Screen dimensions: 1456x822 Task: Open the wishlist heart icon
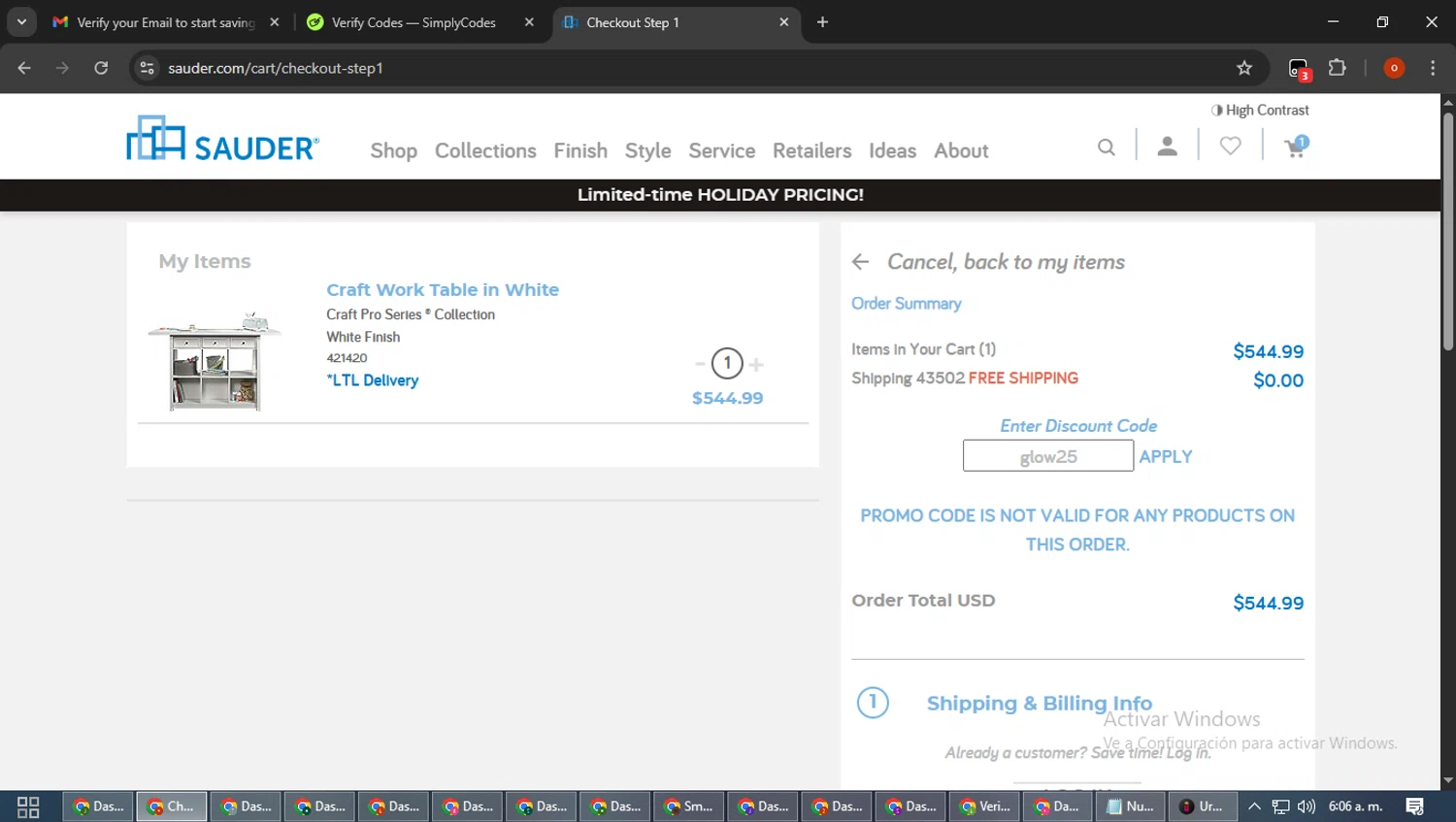click(x=1230, y=147)
